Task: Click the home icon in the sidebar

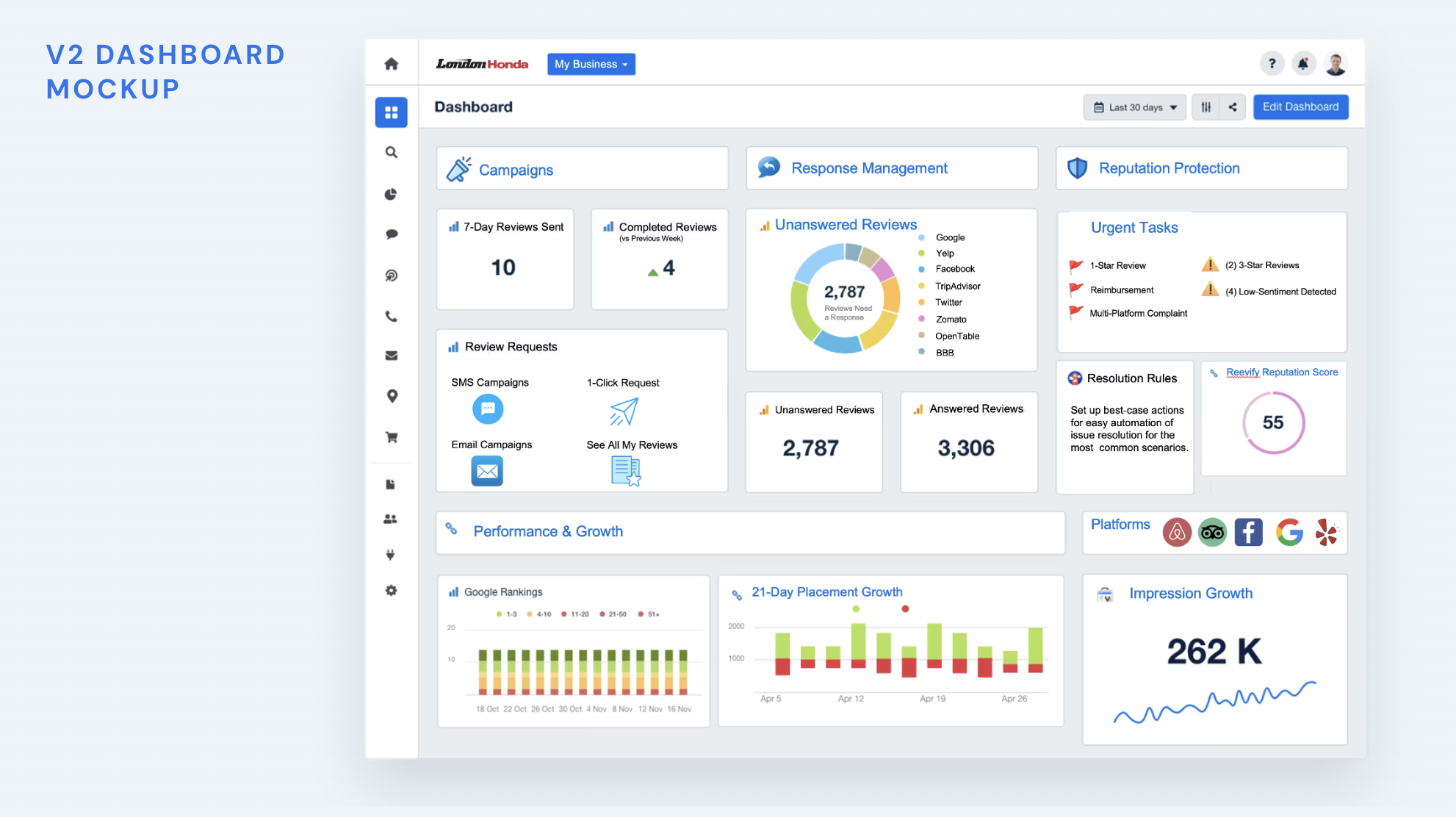Action: [x=392, y=64]
